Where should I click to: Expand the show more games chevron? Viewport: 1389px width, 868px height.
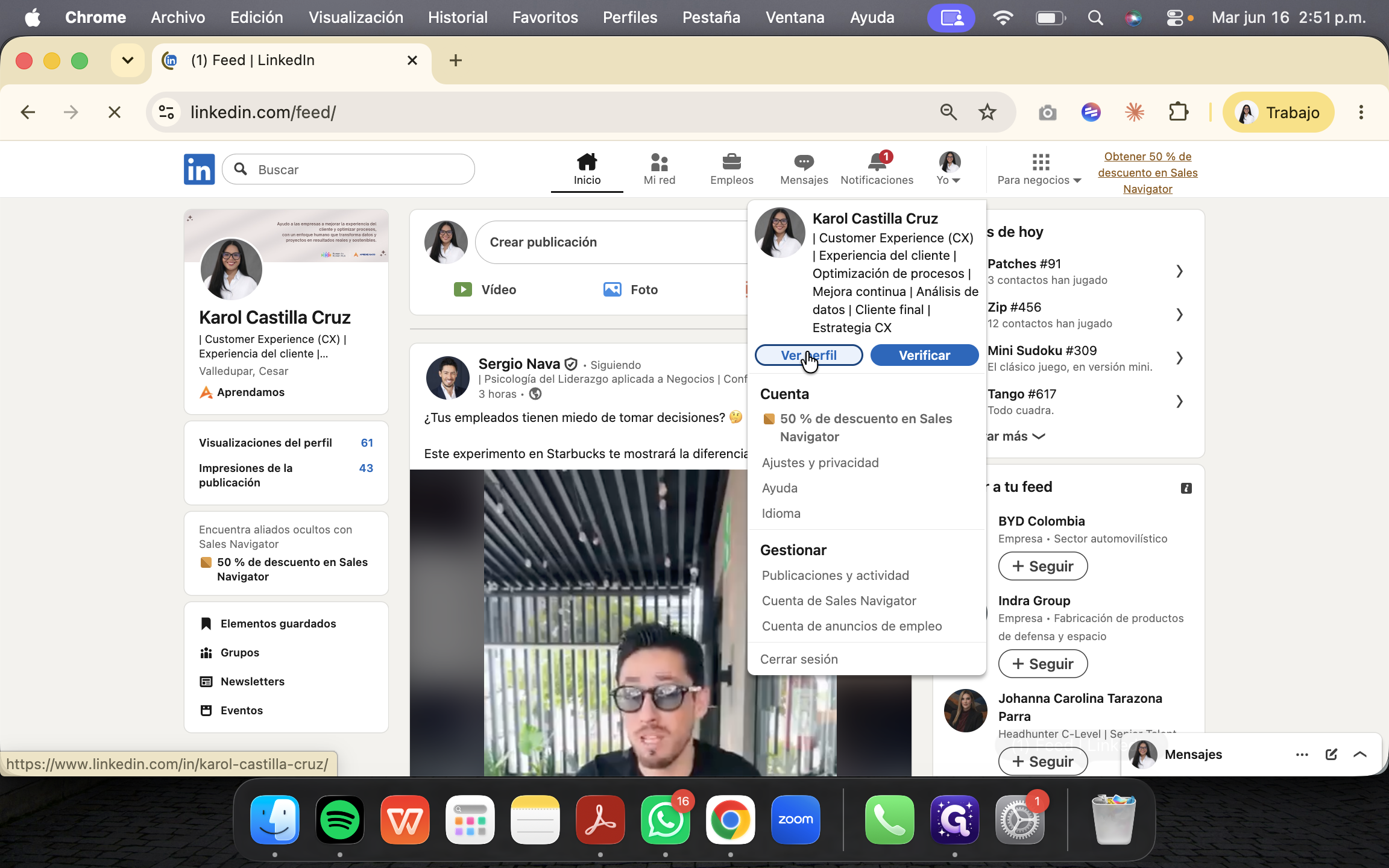(x=1039, y=436)
